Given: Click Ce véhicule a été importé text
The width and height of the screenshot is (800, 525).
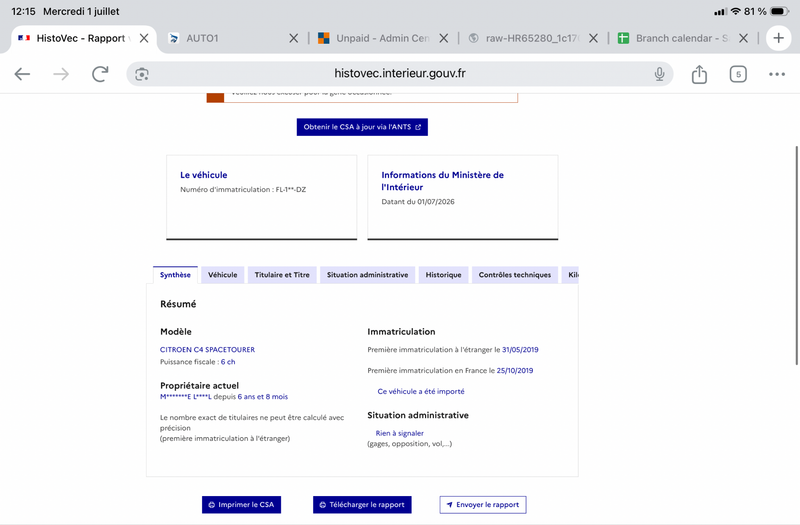Looking at the screenshot, I should pyautogui.click(x=421, y=391).
